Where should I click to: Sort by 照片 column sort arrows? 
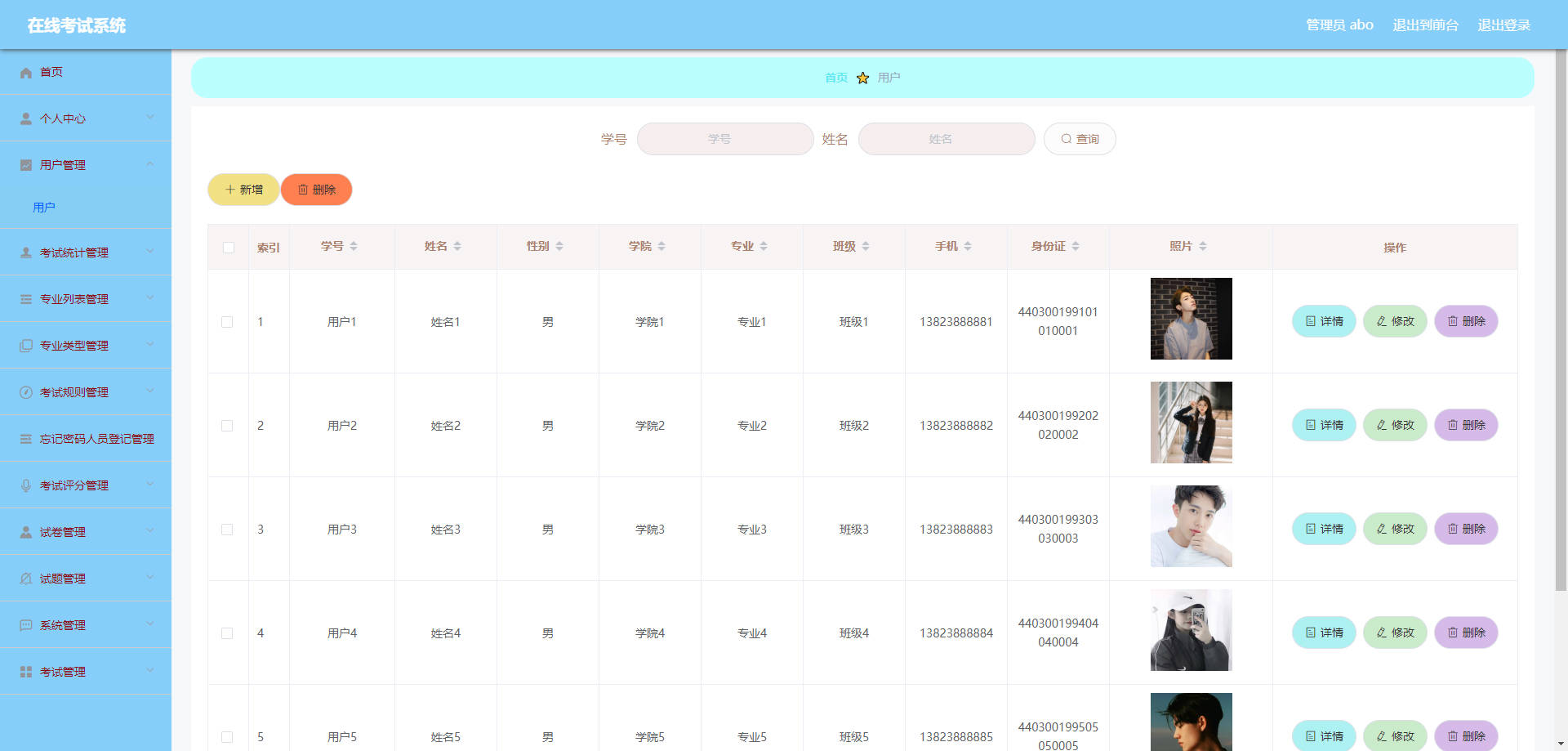(1203, 246)
